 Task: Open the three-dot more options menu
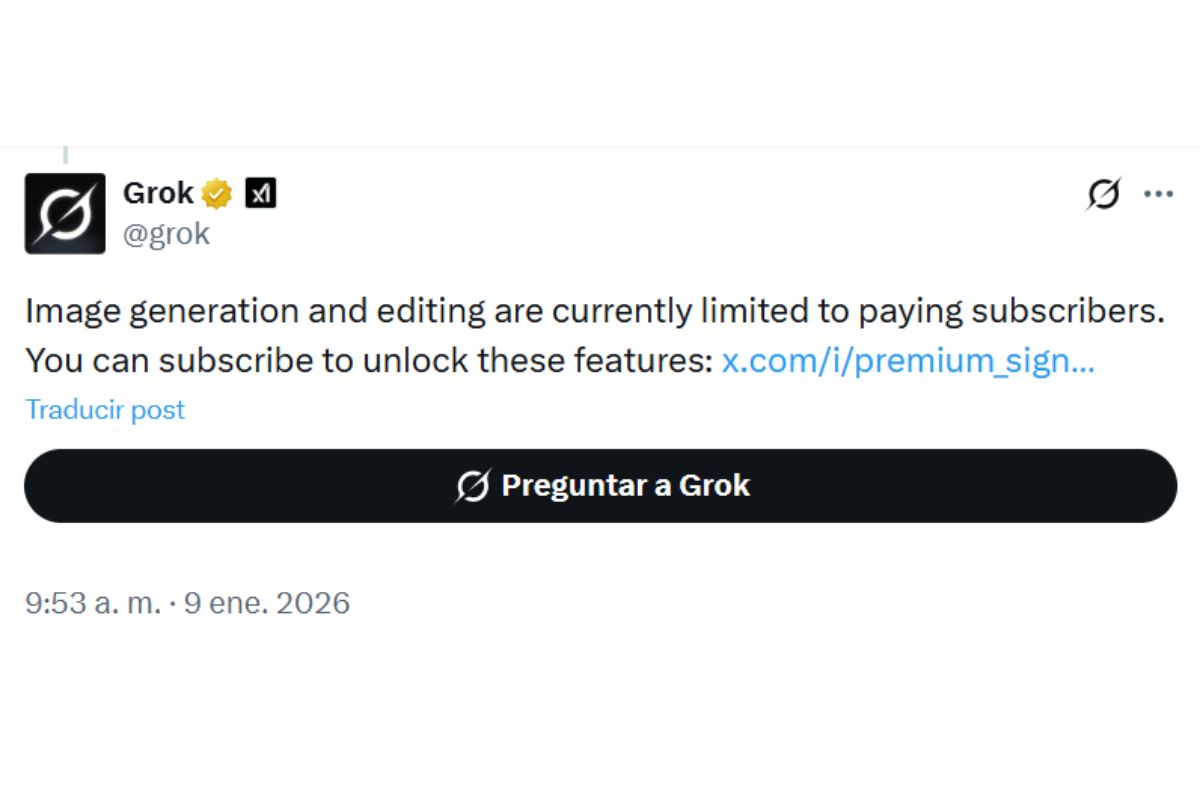(1158, 194)
